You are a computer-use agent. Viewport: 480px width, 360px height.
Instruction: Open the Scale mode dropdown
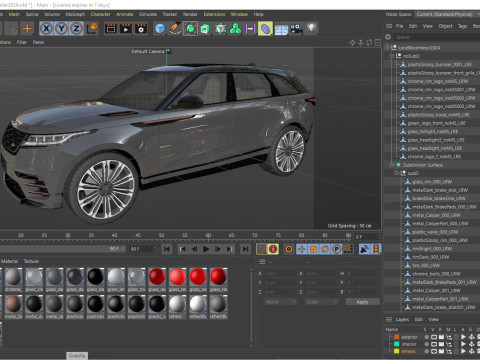[x=321, y=302]
